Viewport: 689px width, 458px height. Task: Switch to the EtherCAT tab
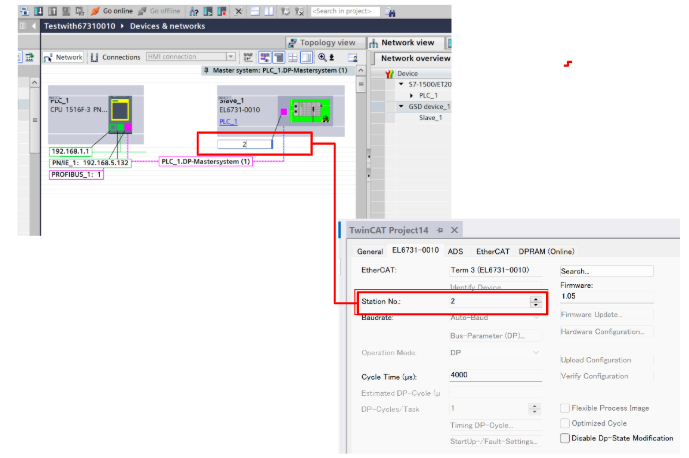[493, 251]
